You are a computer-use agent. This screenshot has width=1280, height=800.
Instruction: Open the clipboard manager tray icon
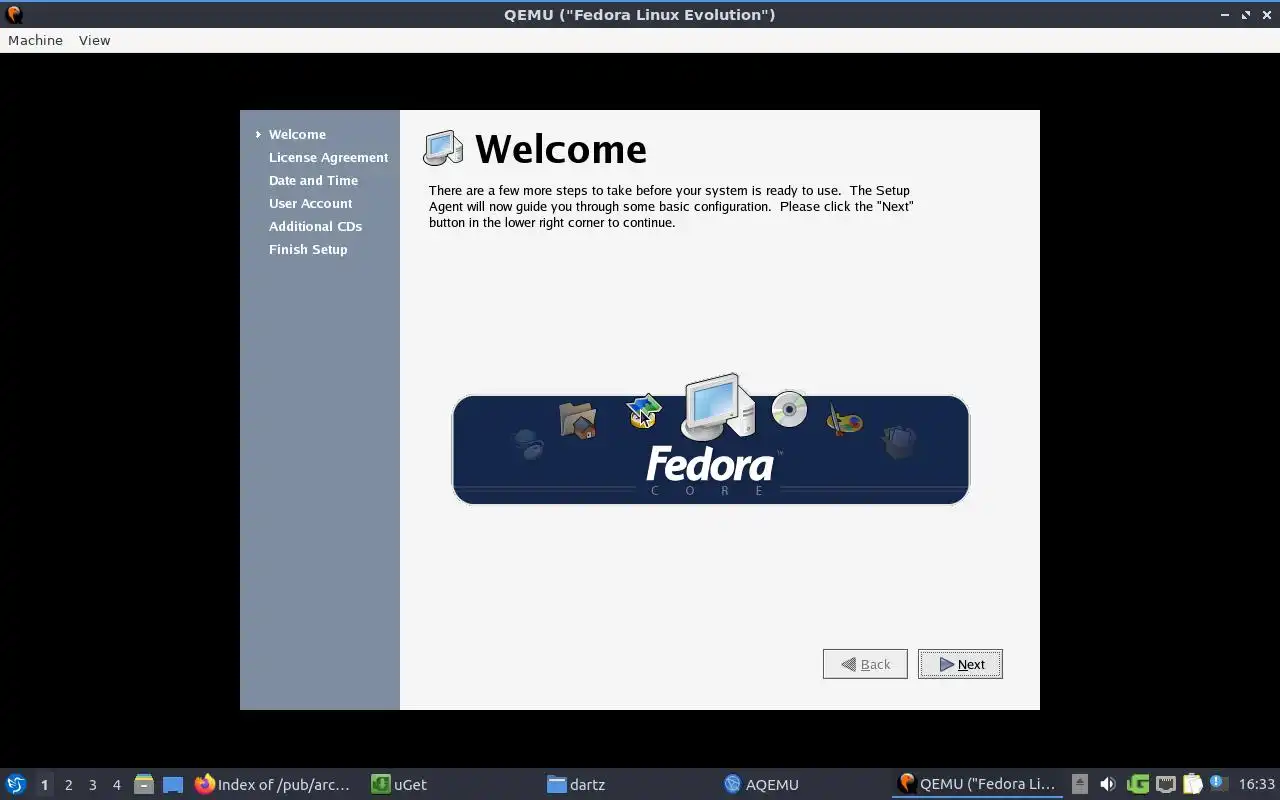point(1192,784)
